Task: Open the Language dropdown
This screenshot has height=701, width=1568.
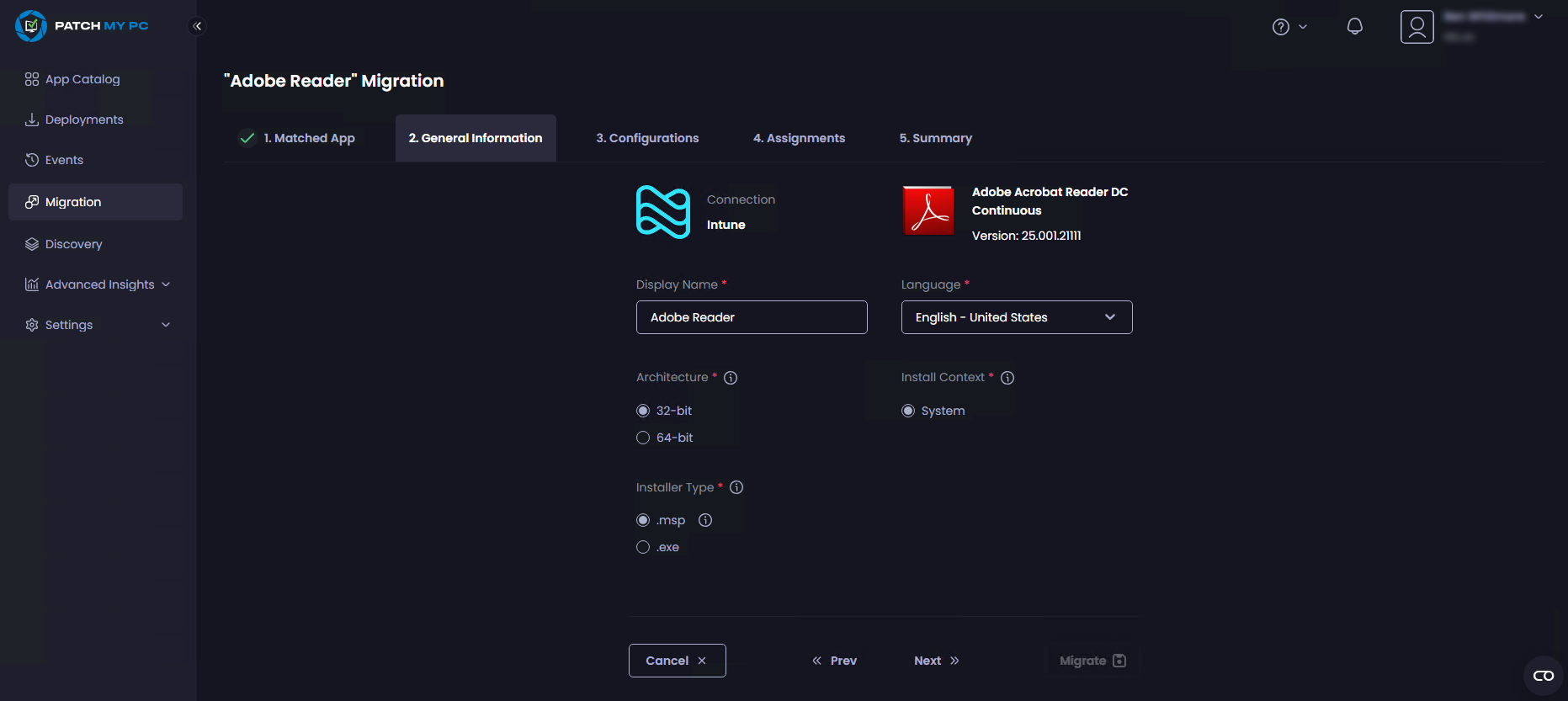Action: tap(1017, 317)
